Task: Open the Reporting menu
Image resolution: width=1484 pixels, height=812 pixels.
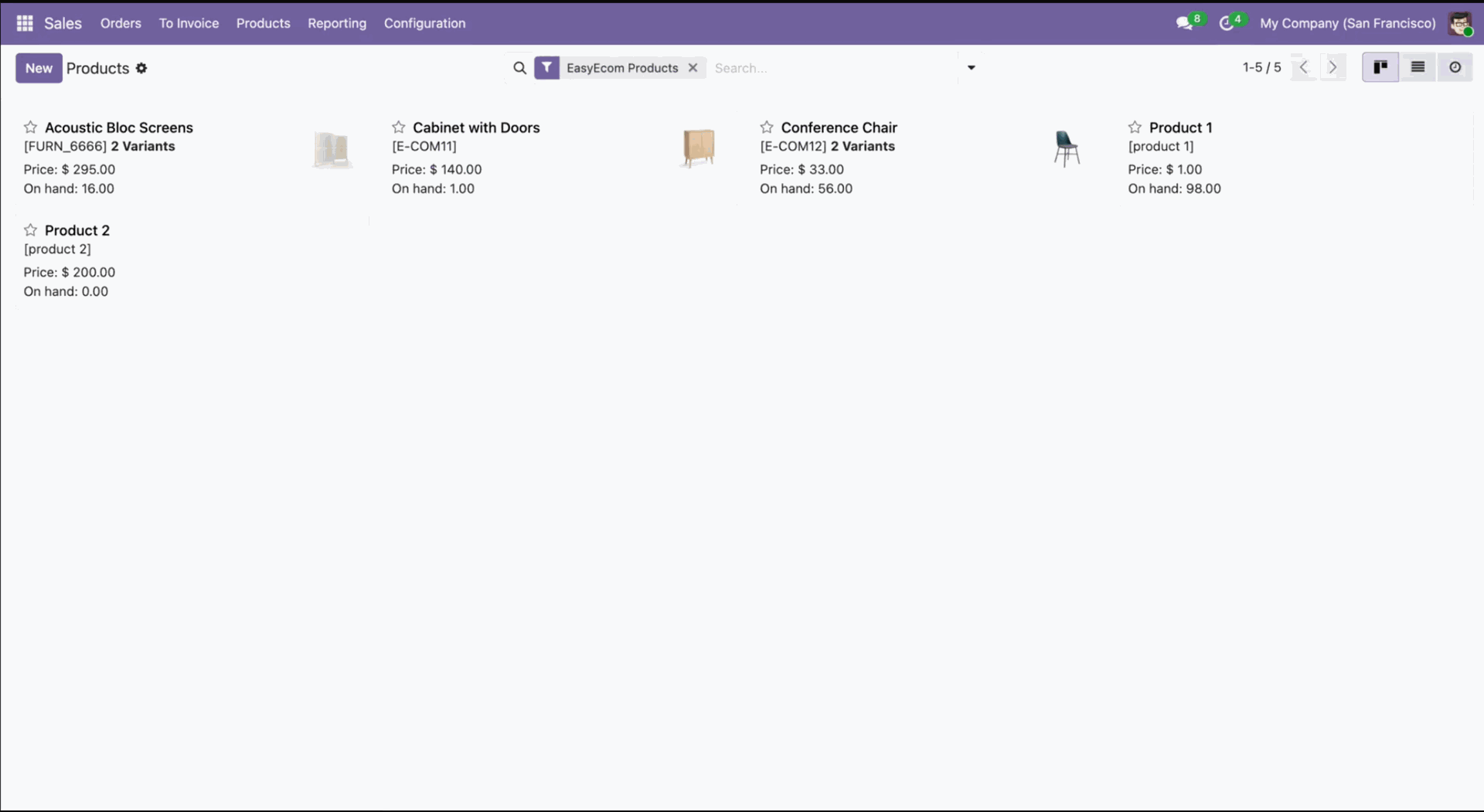Action: [x=337, y=23]
